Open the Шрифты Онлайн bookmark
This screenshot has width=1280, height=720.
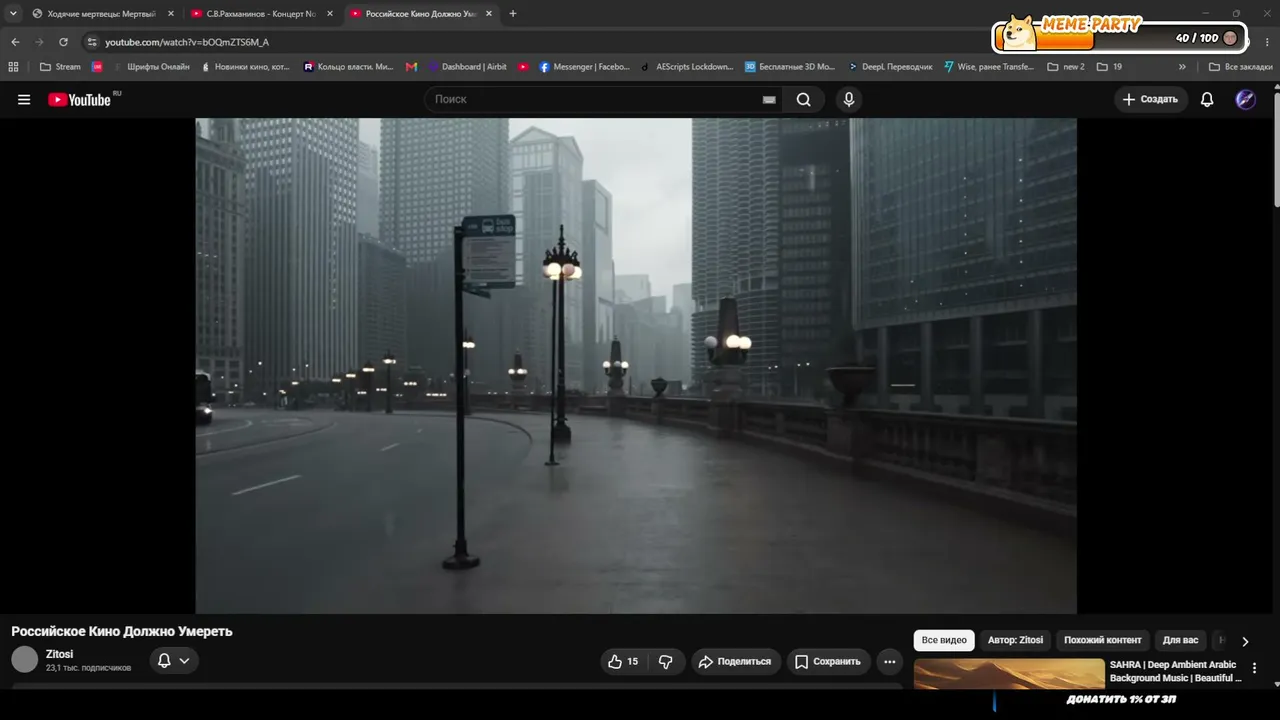150,67
